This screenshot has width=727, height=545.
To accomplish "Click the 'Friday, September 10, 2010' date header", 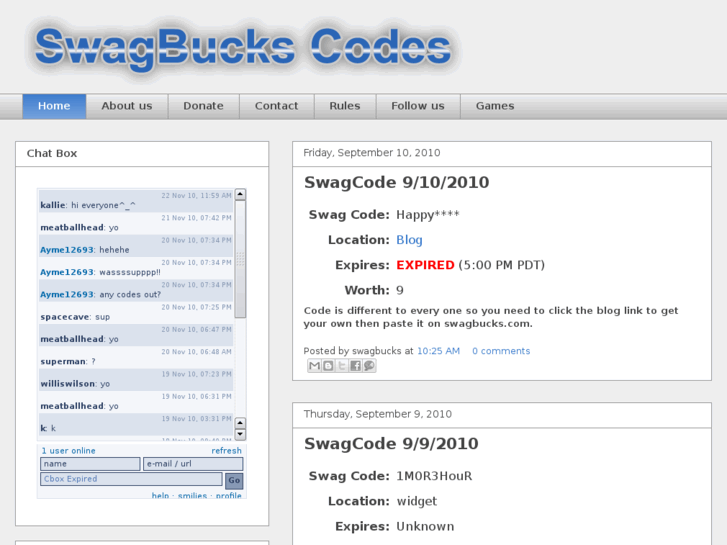I will click(x=372, y=153).
